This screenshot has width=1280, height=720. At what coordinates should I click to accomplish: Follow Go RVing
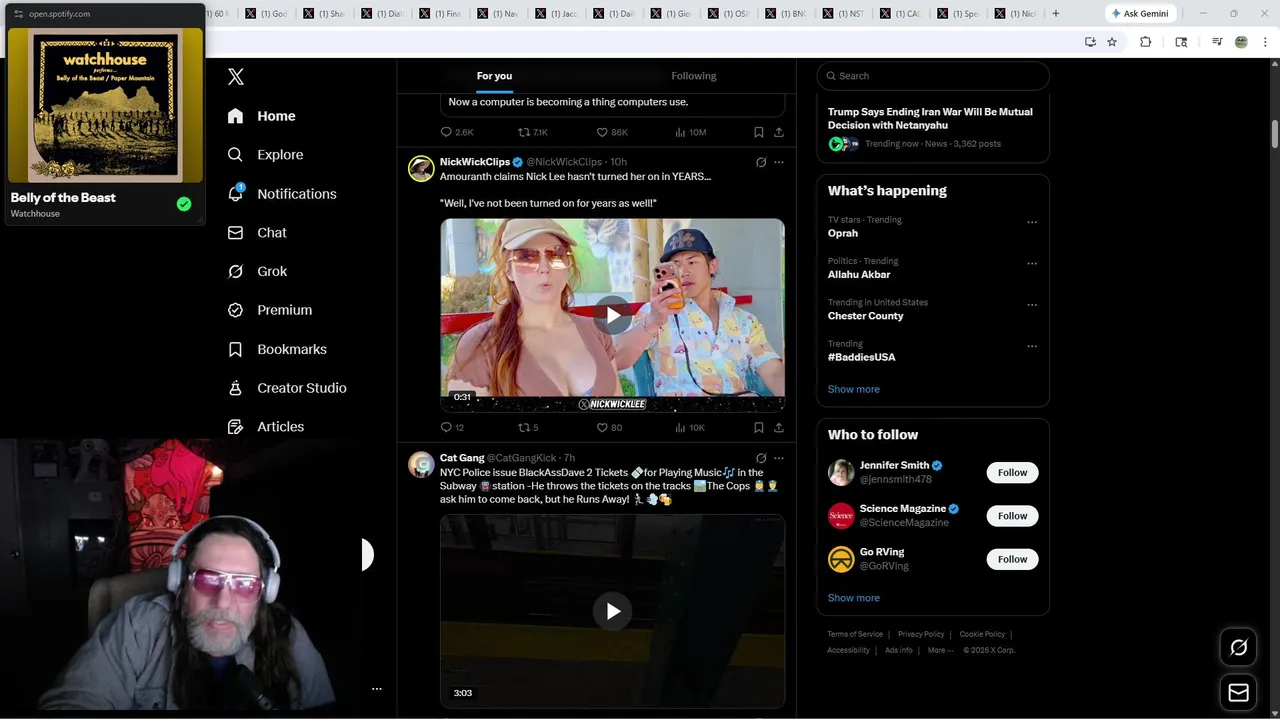[x=1012, y=559]
